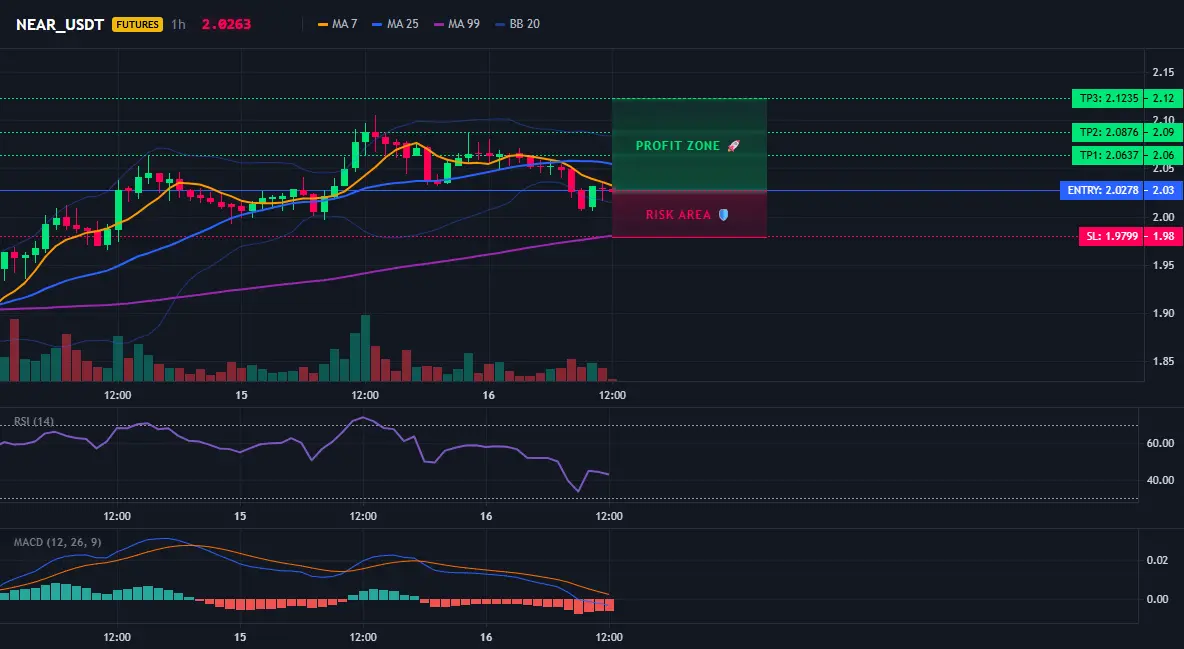Click the PROFIT ZONE label

click(678, 146)
